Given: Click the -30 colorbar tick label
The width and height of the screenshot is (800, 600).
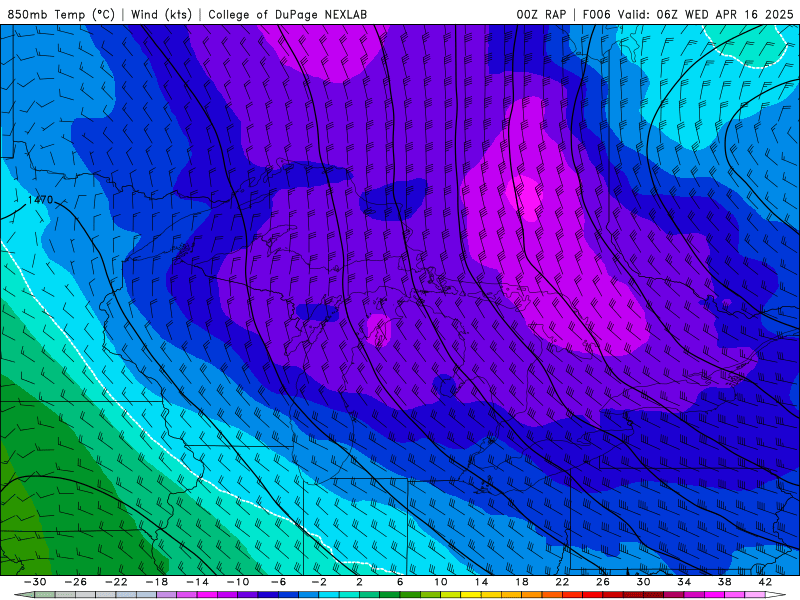Looking at the screenshot, I should click(35, 582).
